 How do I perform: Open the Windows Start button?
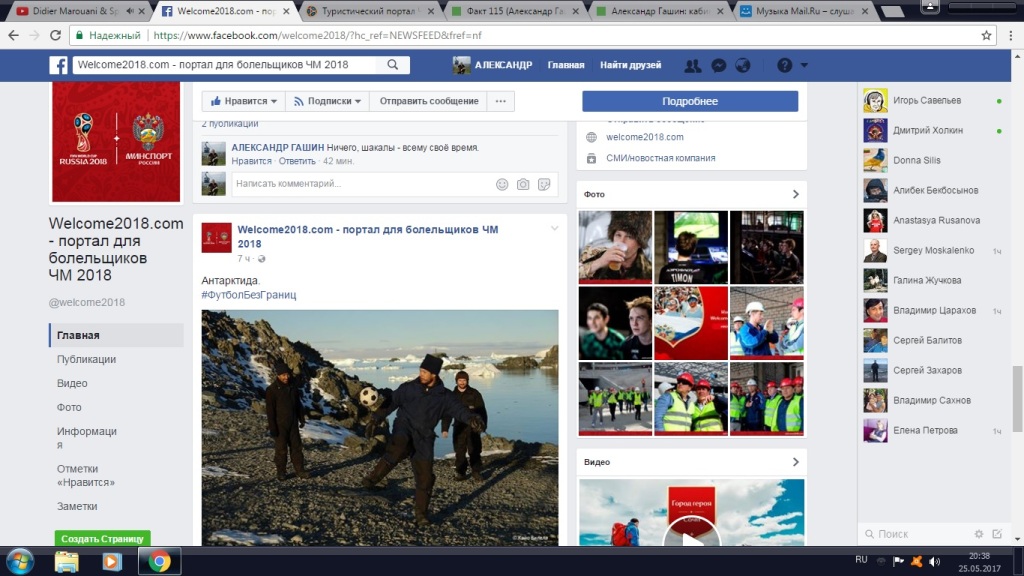pos(20,561)
